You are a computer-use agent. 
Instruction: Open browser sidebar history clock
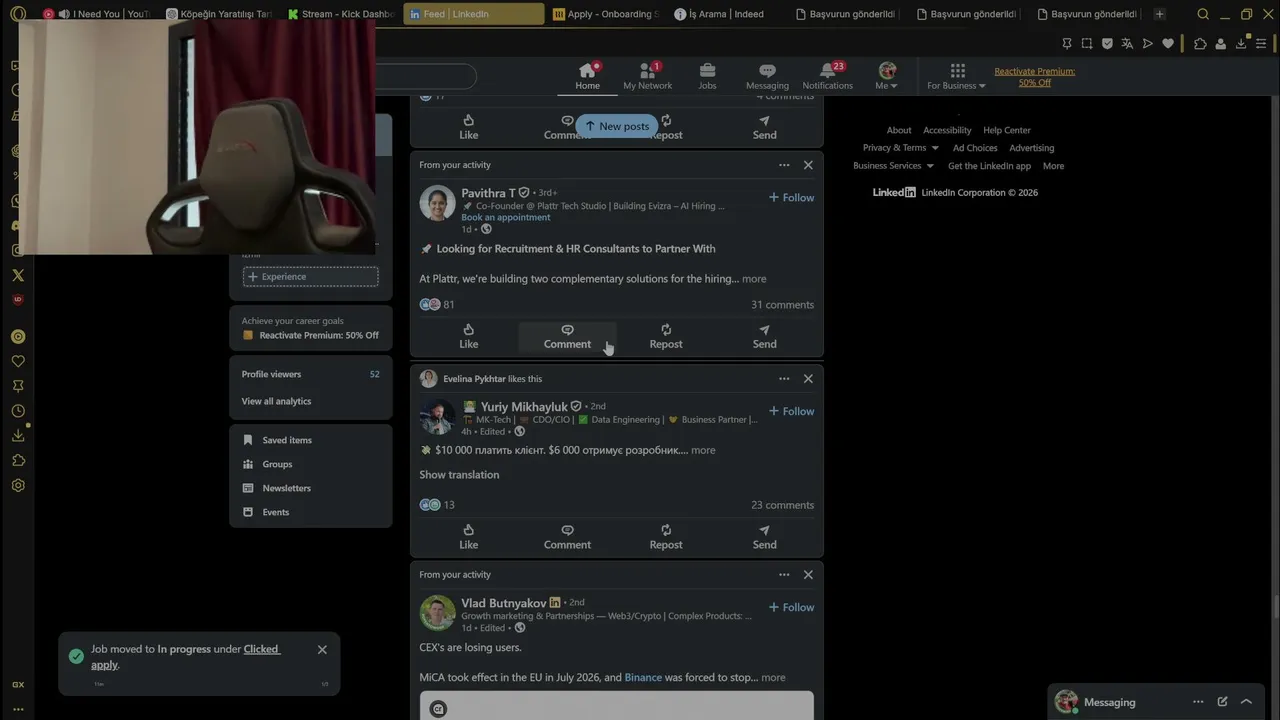point(18,411)
